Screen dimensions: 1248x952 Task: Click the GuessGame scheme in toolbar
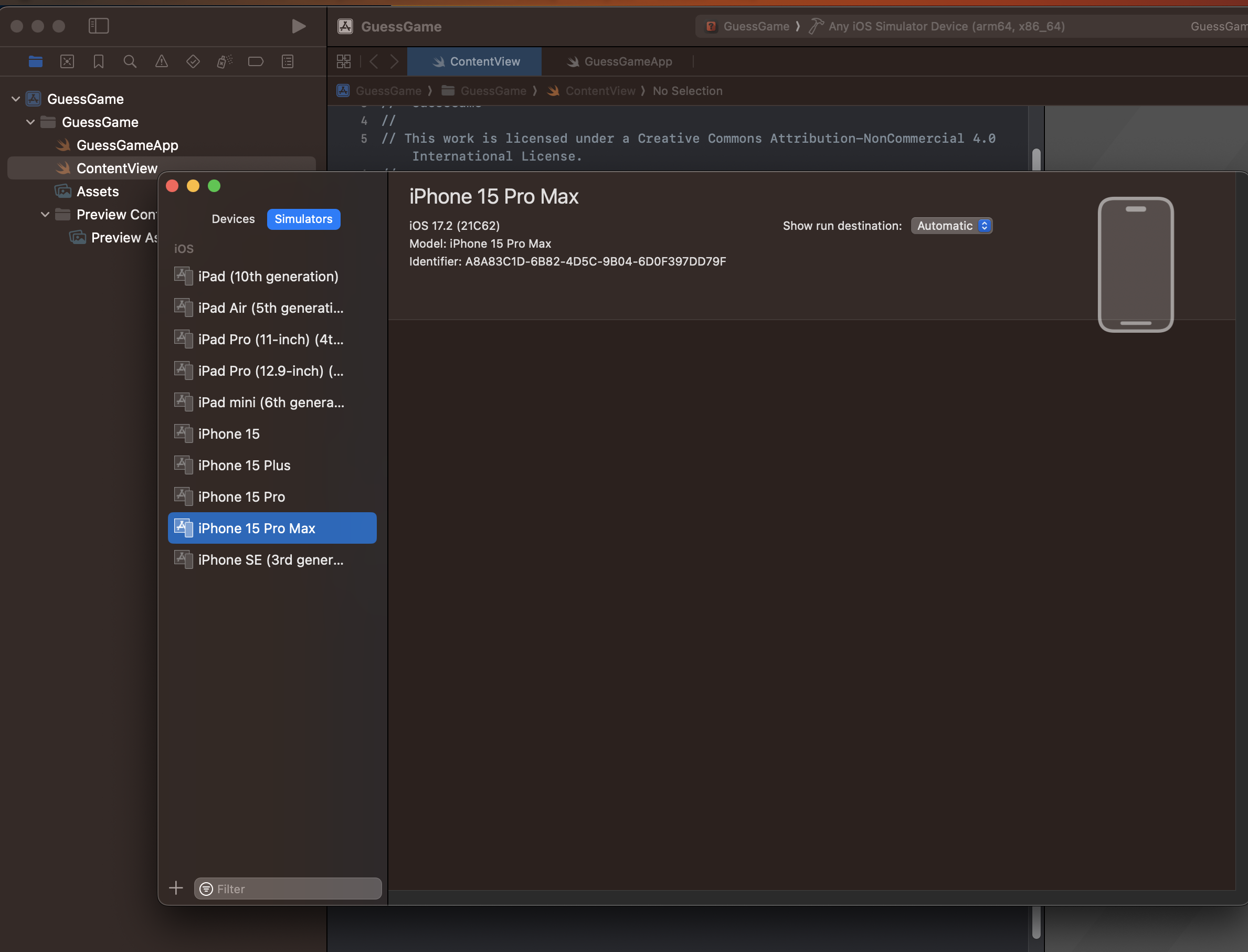tap(747, 27)
